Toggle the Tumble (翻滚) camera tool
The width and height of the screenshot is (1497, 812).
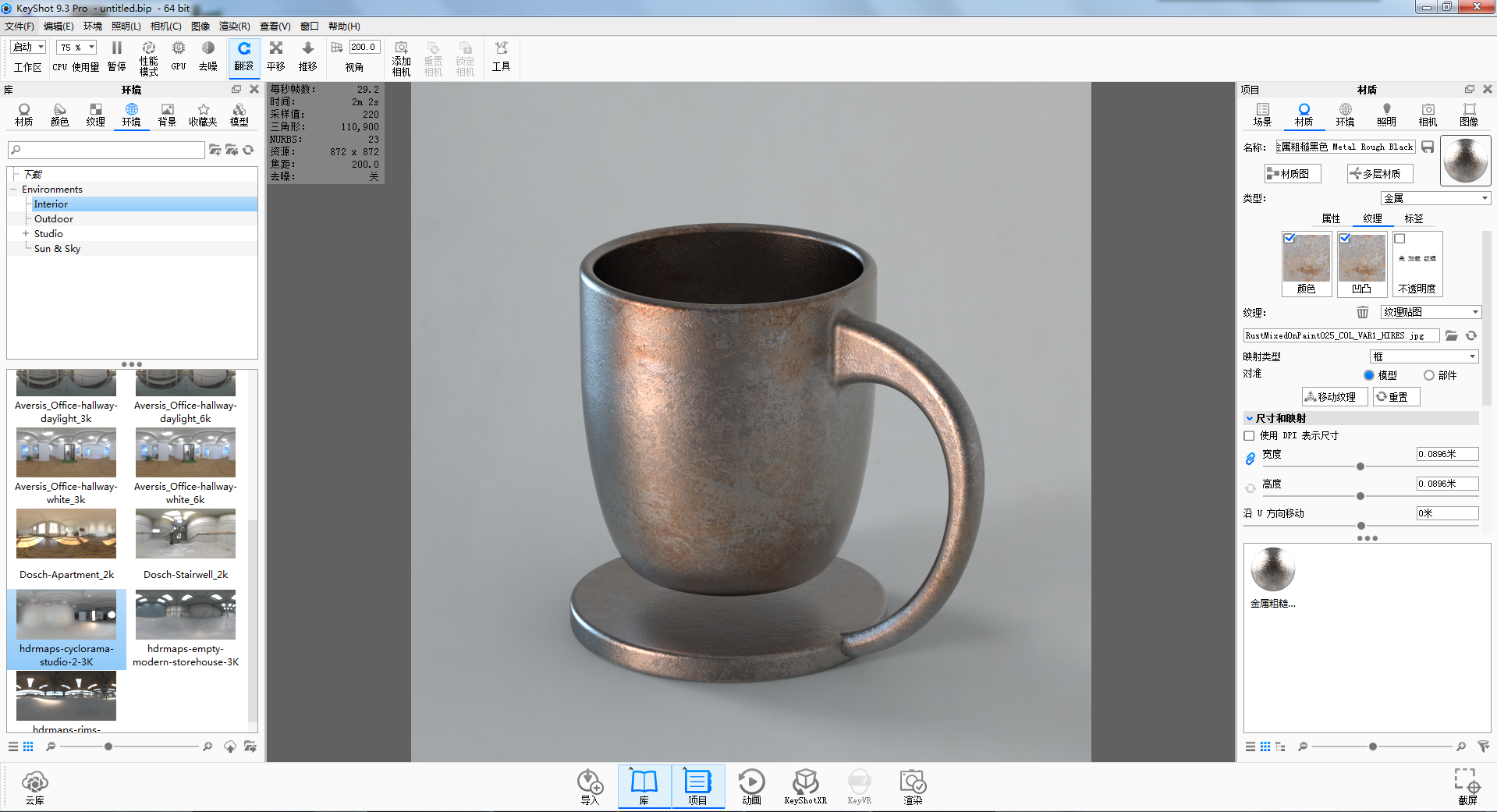tap(244, 58)
